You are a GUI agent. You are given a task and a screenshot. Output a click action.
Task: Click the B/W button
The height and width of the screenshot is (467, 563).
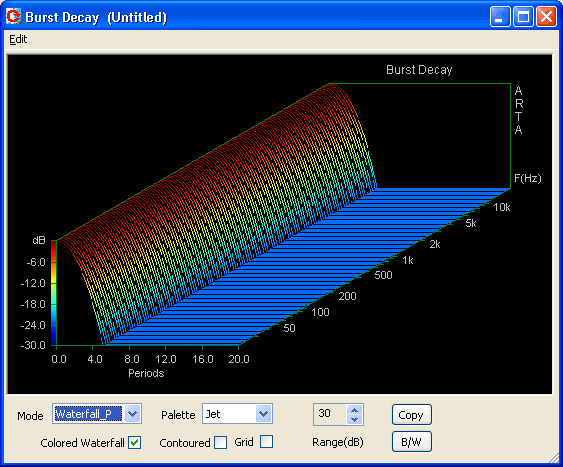tap(411, 442)
